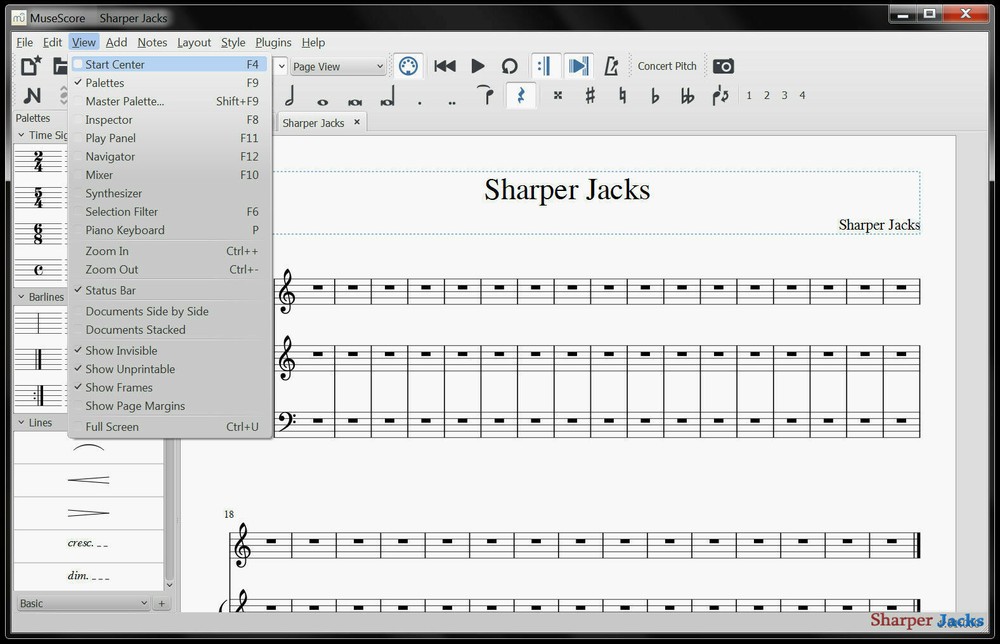The width and height of the screenshot is (1000, 644).
Task: Select the sharp accidental icon
Action: click(x=588, y=95)
